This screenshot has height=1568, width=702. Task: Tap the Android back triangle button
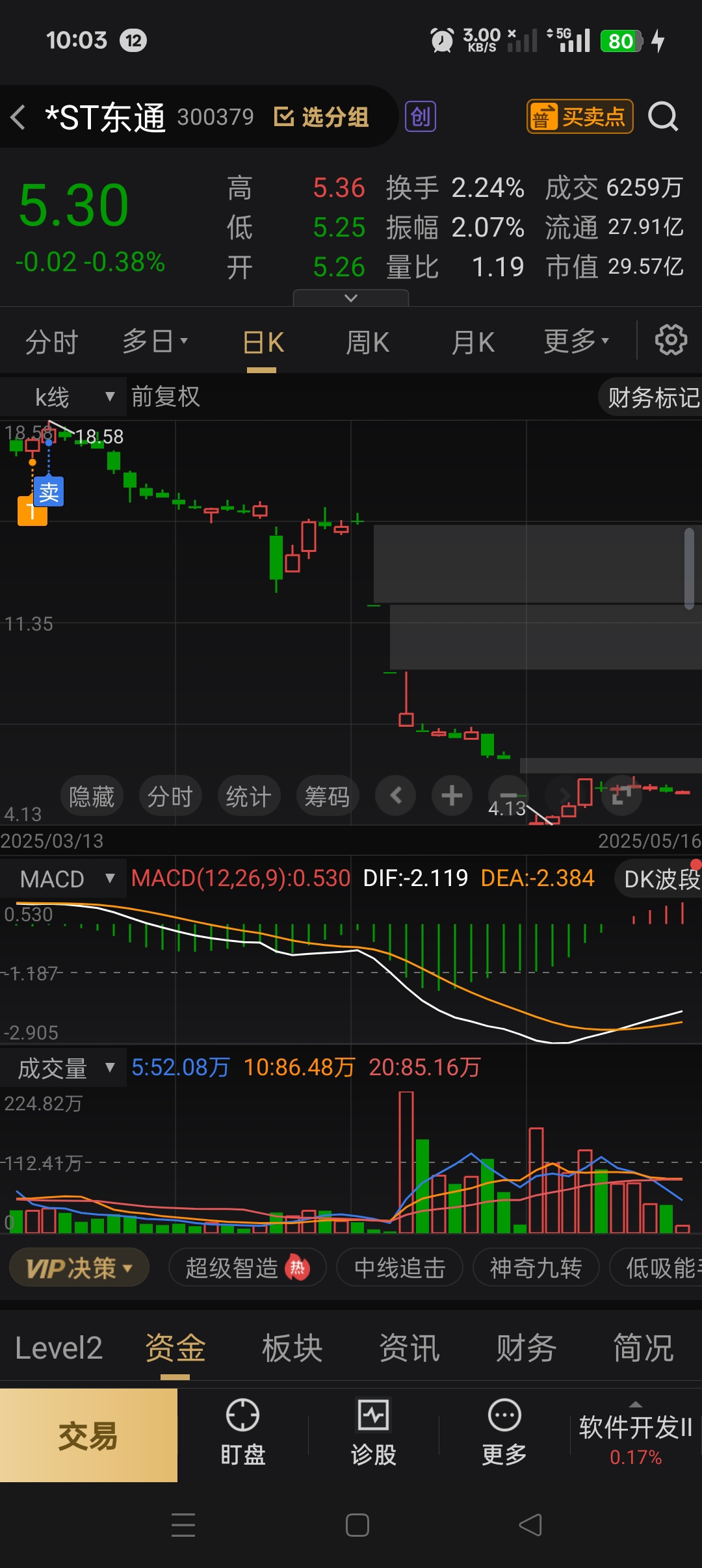pyautogui.click(x=530, y=1524)
